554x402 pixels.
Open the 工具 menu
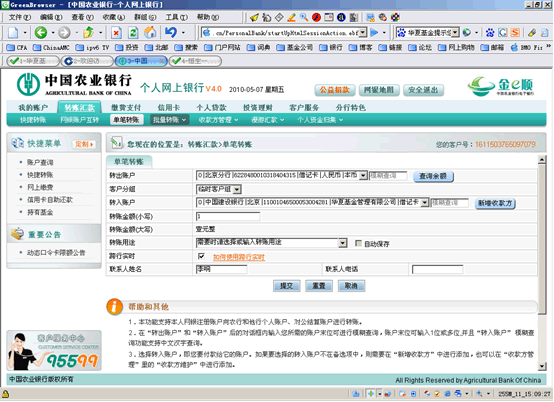coord(177,17)
